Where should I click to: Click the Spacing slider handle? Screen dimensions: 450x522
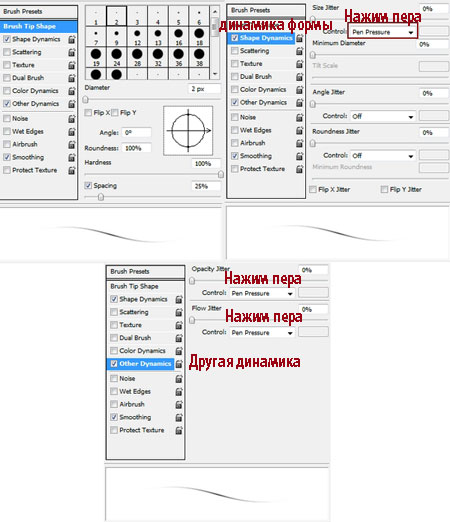101,197
